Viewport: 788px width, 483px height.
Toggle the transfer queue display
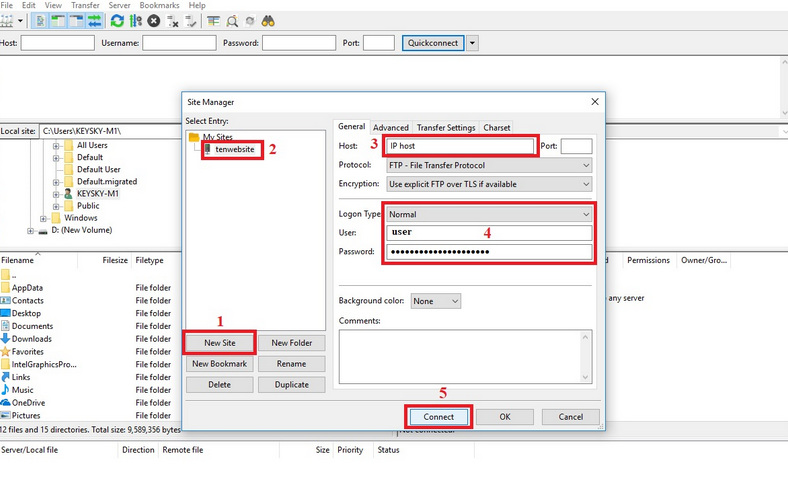[x=94, y=20]
